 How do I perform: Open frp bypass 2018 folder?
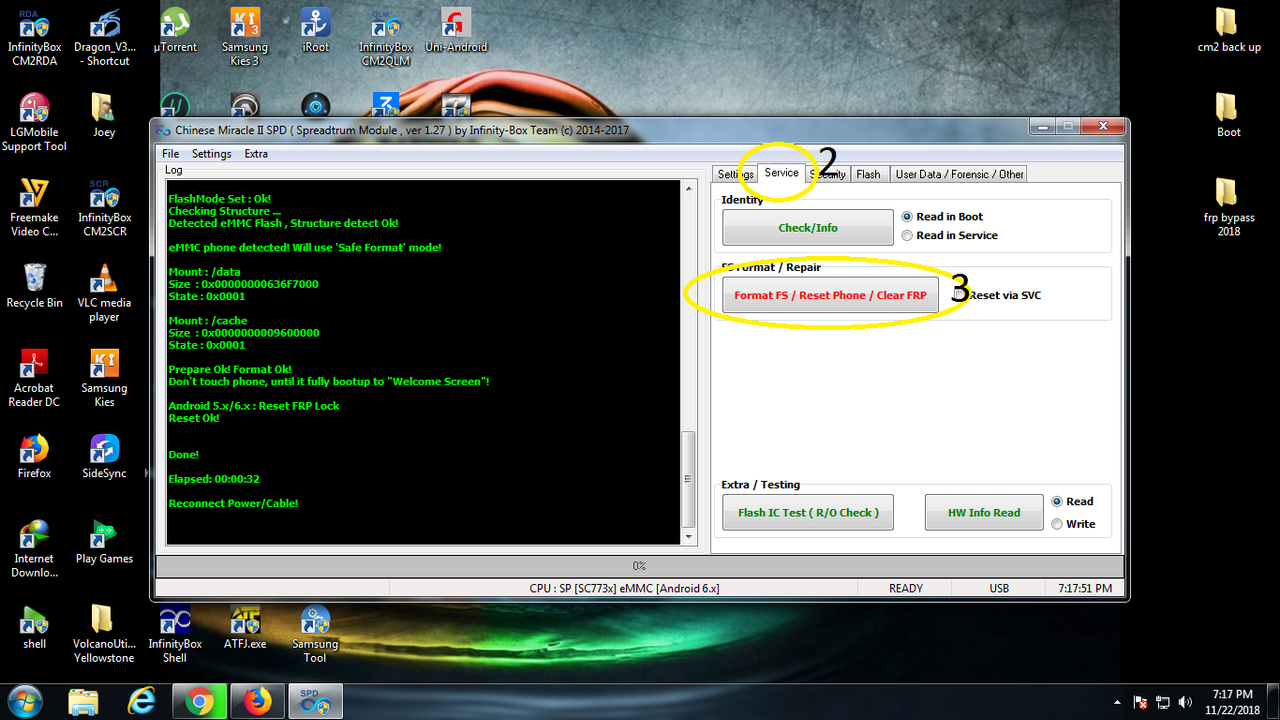tap(1229, 208)
